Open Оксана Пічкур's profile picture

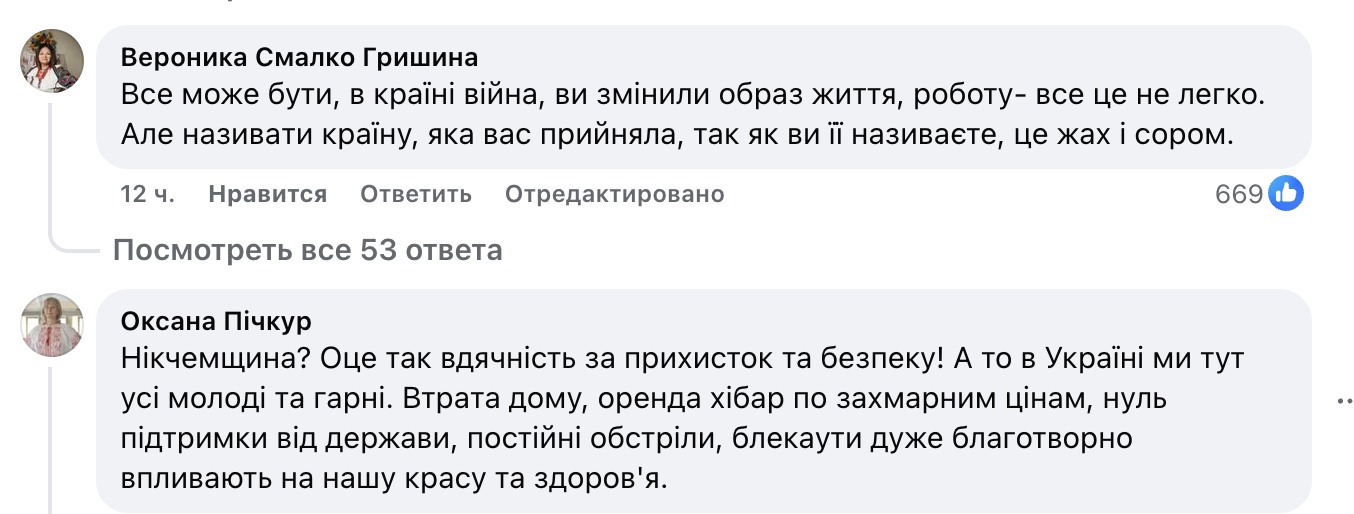pos(52,325)
